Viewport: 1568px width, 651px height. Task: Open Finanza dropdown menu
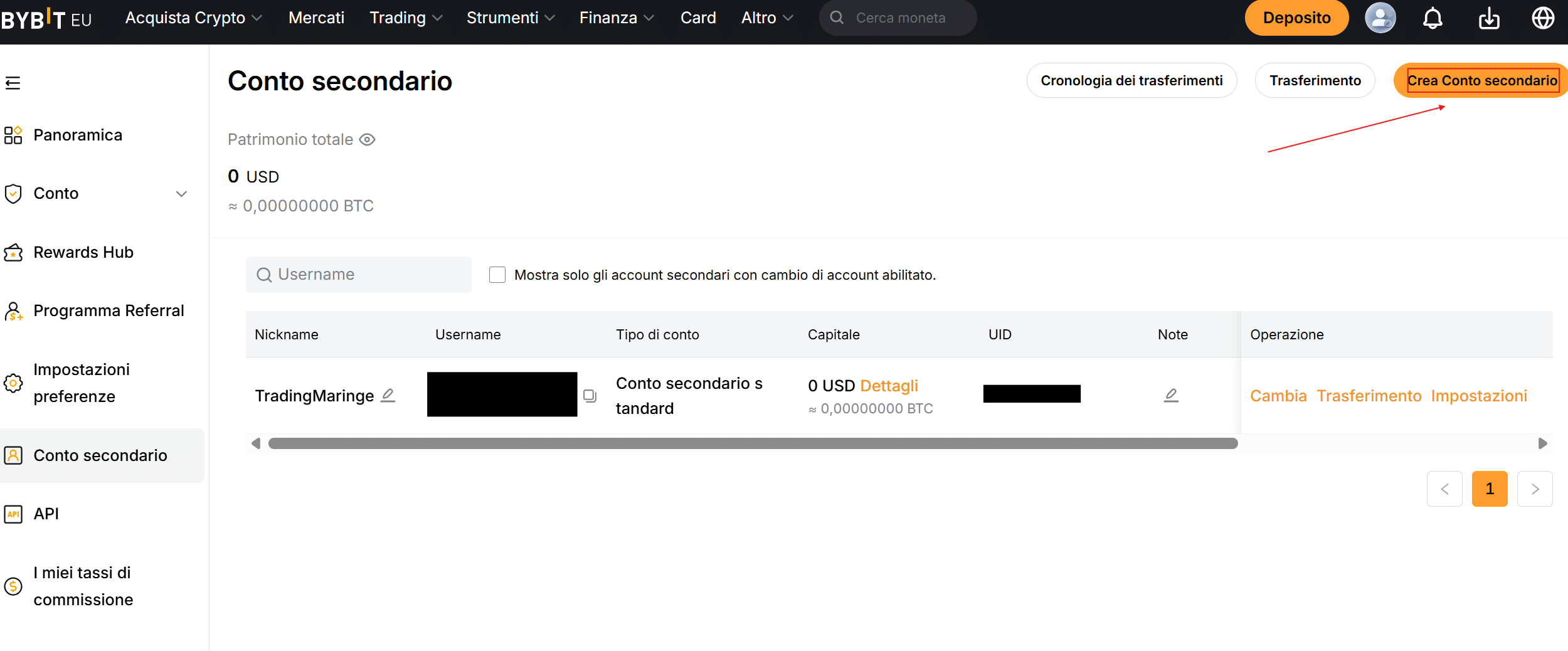click(617, 18)
